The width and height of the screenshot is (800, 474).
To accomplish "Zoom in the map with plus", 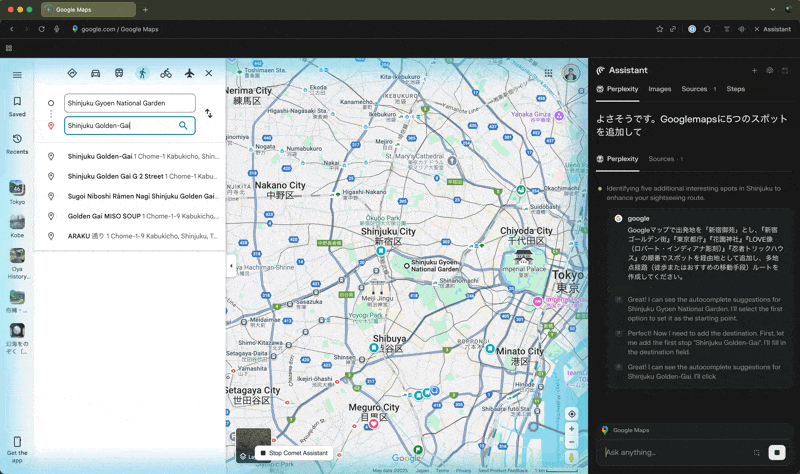I will [572, 429].
